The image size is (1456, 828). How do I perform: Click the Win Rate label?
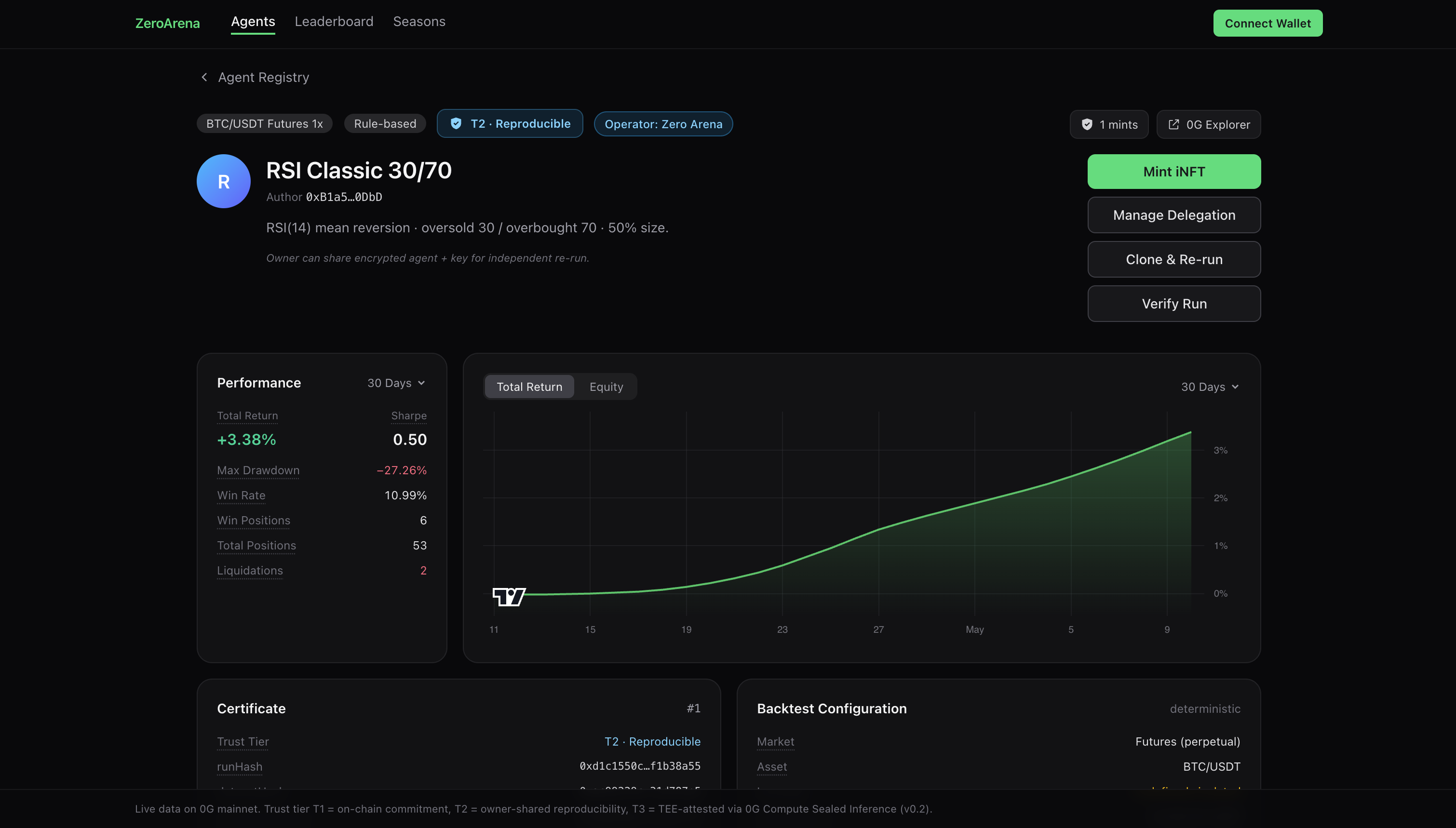click(x=241, y=495)
